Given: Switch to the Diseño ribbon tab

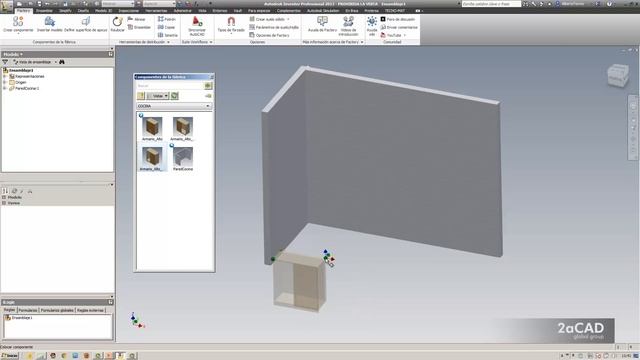Looking at the screenshot, I should pyautogui.click(x=83, y=11).
